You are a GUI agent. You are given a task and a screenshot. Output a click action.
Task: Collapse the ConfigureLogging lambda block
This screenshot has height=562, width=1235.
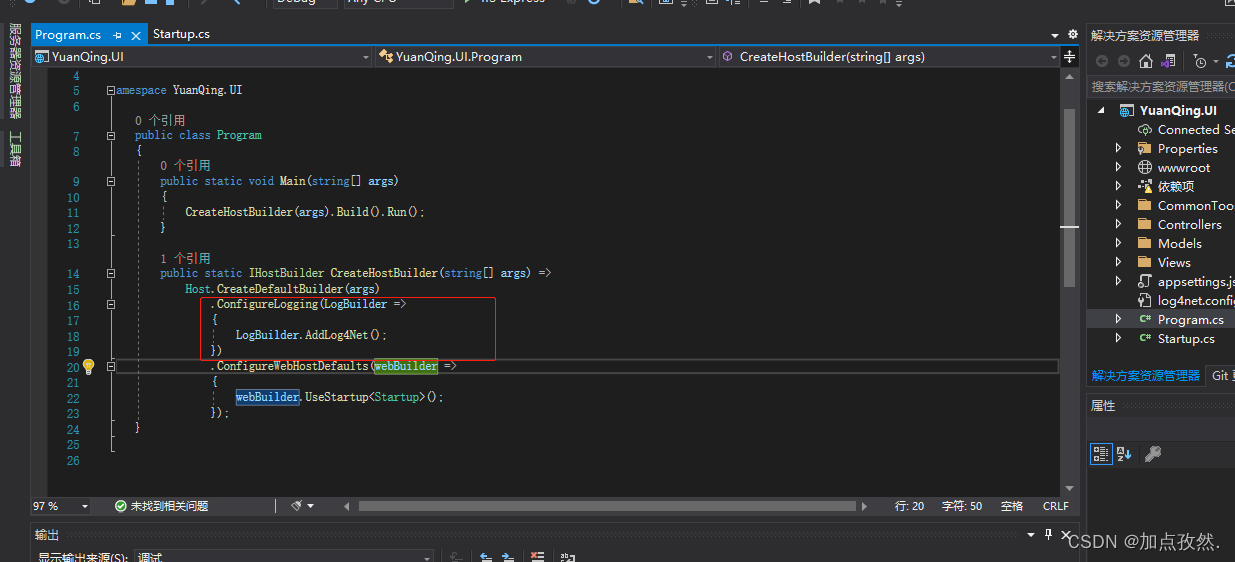tap(111, 304)
